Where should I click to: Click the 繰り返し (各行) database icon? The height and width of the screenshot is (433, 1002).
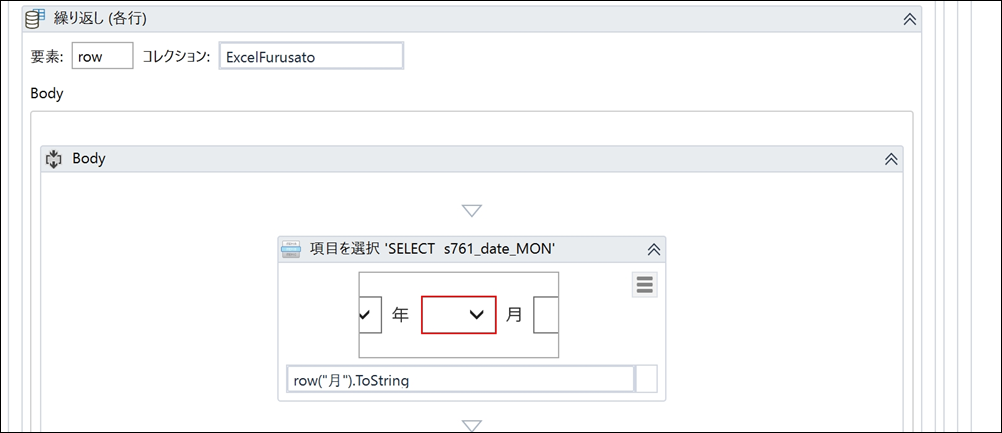pyautogui.click(x=35, y=19)
